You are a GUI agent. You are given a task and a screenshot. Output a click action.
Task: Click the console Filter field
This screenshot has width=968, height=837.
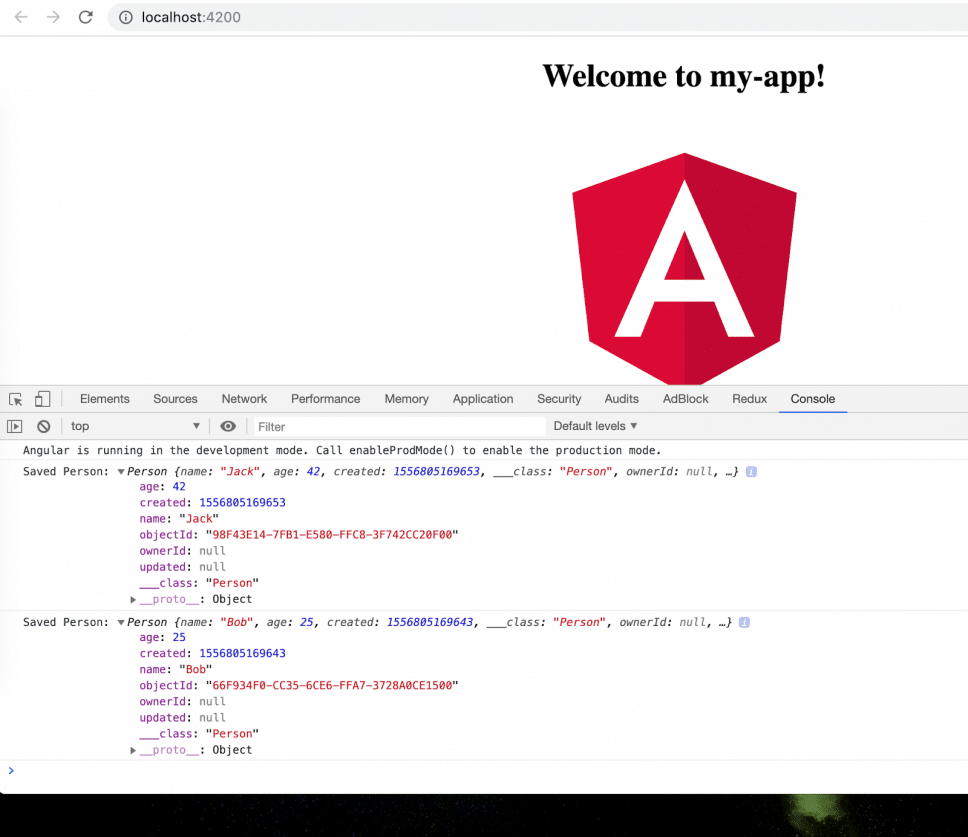pos(399,427)
